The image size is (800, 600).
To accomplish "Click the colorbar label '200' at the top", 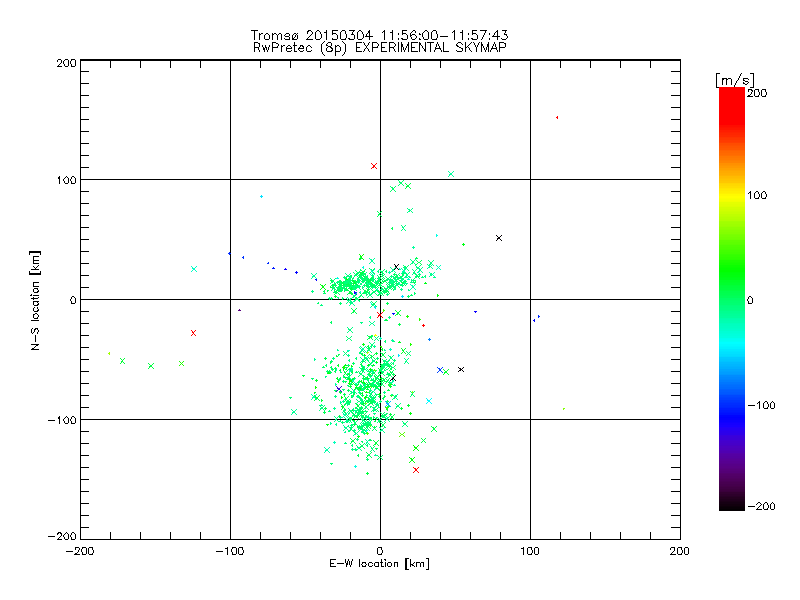I will pos(757,93).
